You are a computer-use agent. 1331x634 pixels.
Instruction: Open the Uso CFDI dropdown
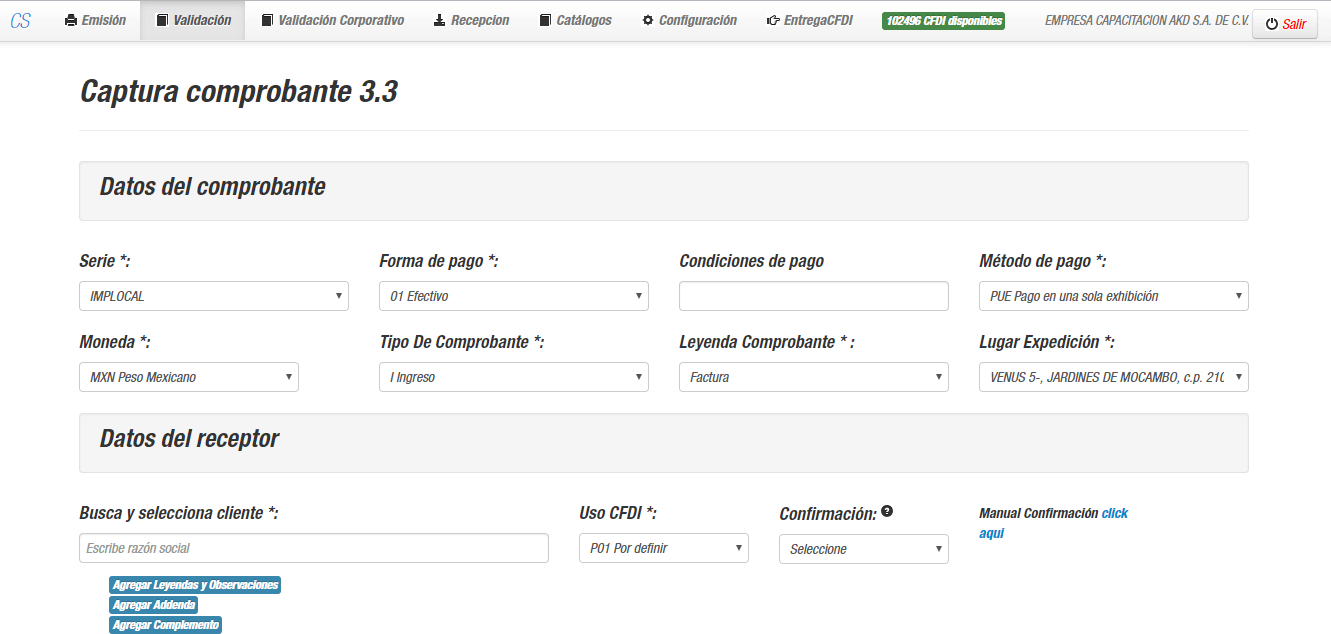click(x=664, y=548)
